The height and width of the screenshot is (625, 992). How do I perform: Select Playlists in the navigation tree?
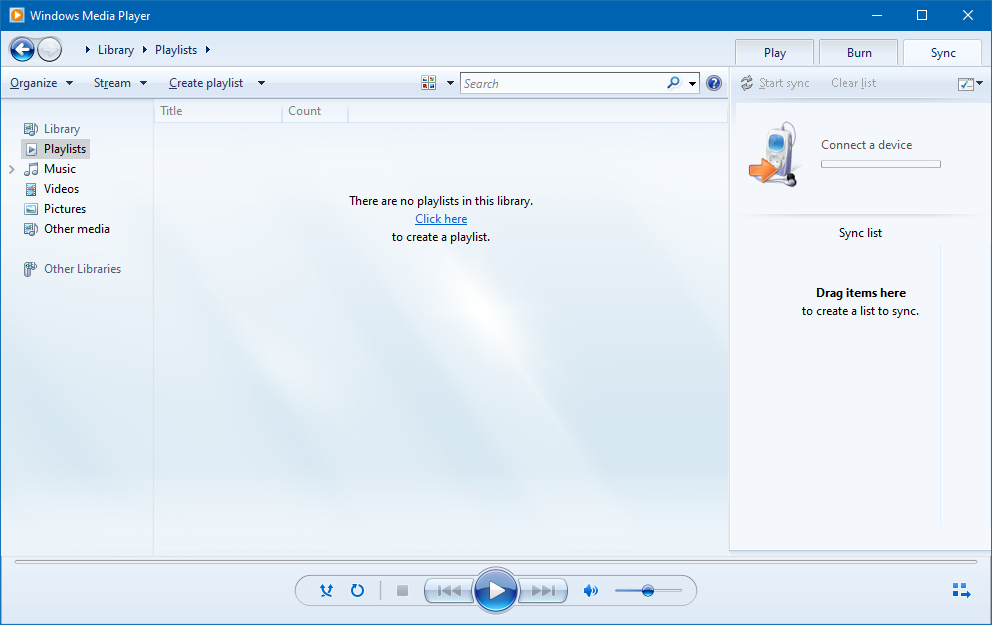tap(65, 149)
